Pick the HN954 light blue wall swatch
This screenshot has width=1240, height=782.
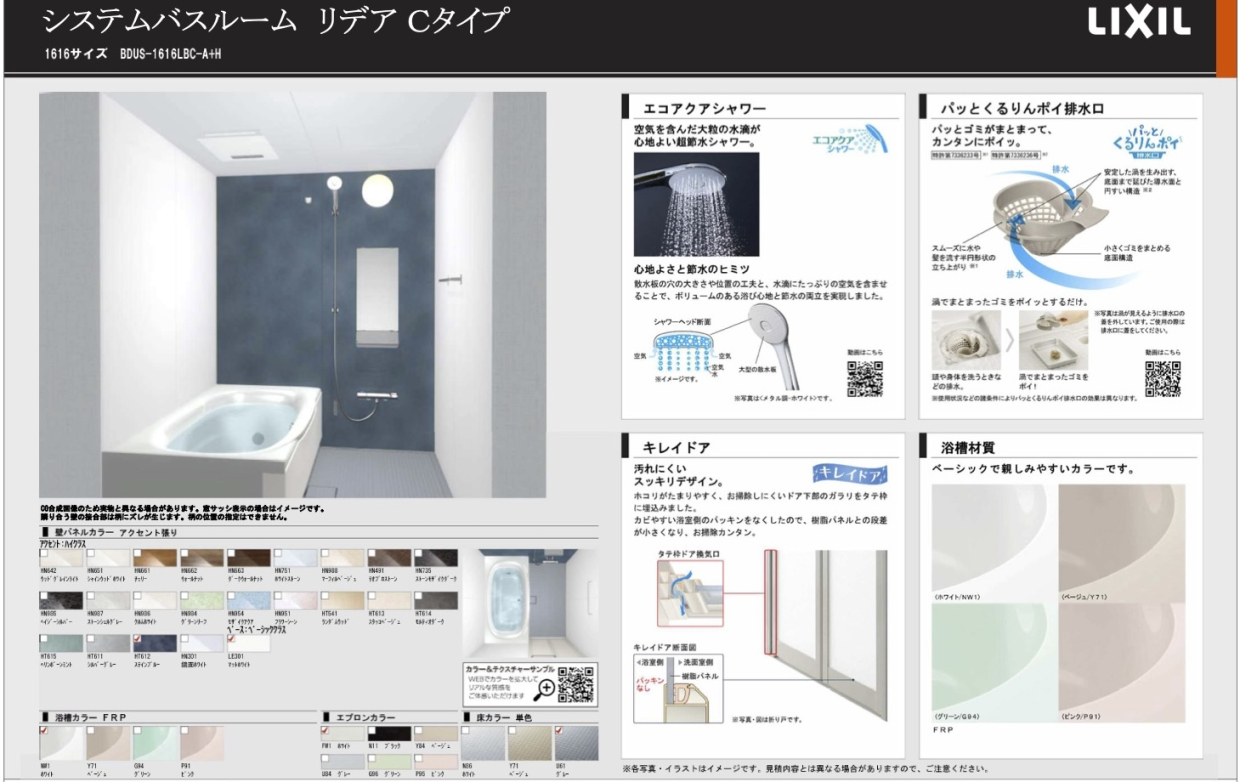click(x=248, y=601)
